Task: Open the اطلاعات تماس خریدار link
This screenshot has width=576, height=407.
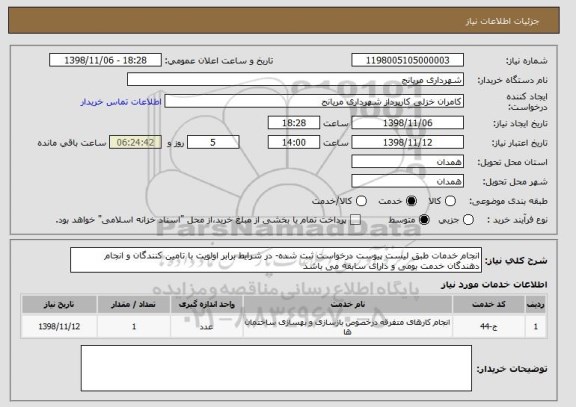Action: click(x=121, y=102)
